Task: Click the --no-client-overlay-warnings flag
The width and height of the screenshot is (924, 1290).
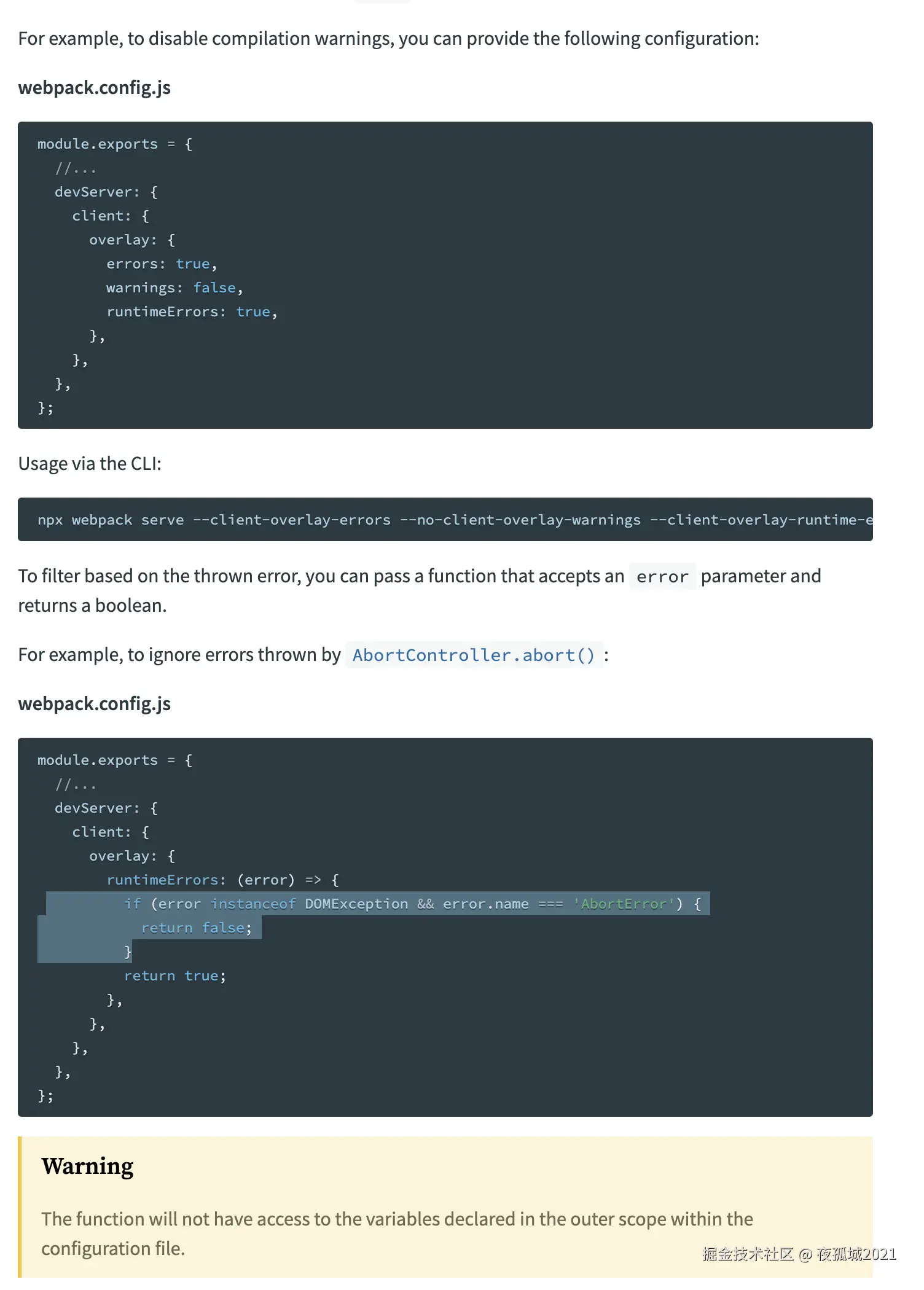Action: click(520, 520)
